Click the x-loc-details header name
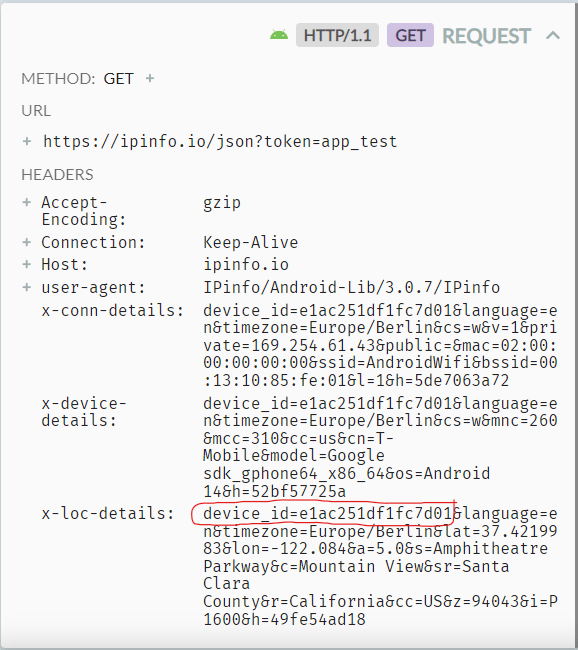Viewport: 578px width, 650px height. (108, 514)
